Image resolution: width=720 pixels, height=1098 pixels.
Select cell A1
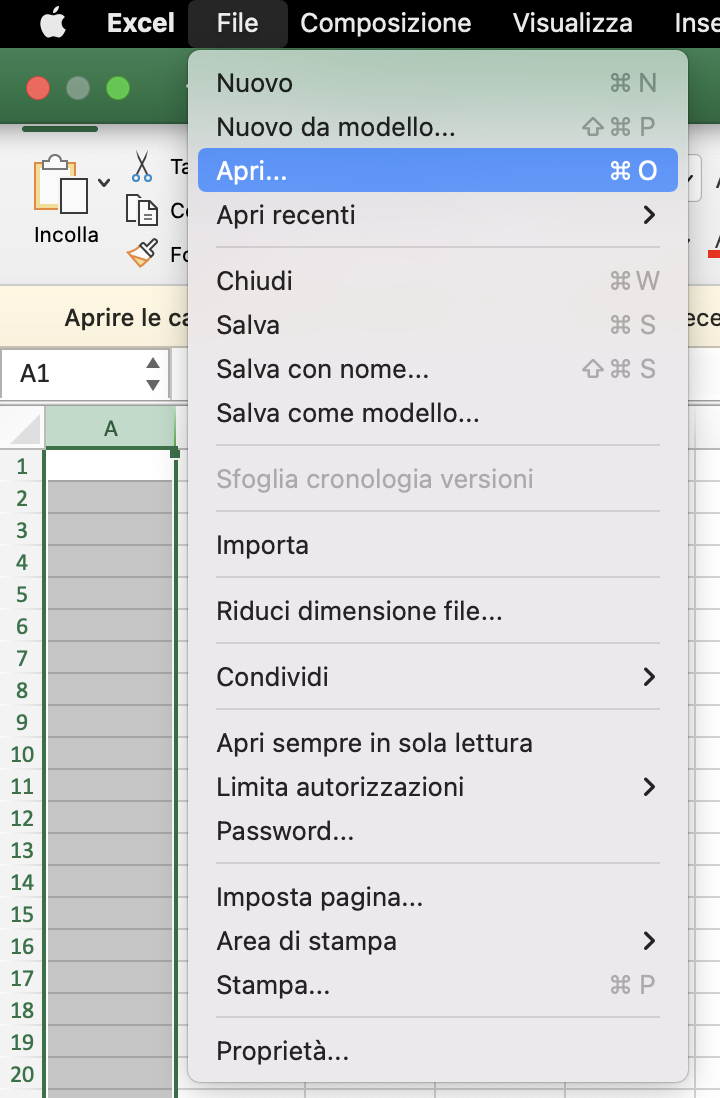coord(109,465)
